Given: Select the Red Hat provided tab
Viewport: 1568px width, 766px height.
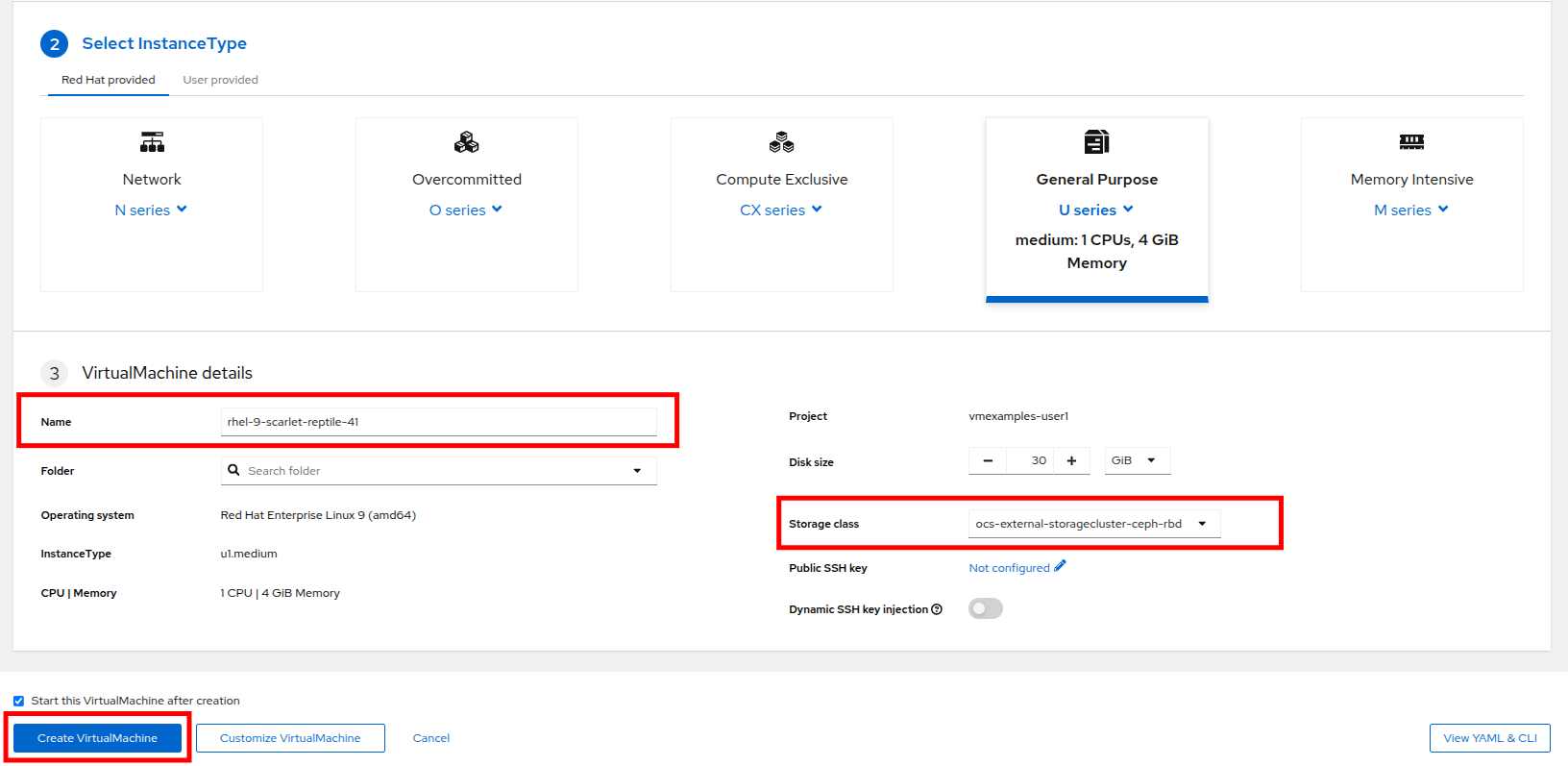Looking at the screenshot, I should coord(109,80).
